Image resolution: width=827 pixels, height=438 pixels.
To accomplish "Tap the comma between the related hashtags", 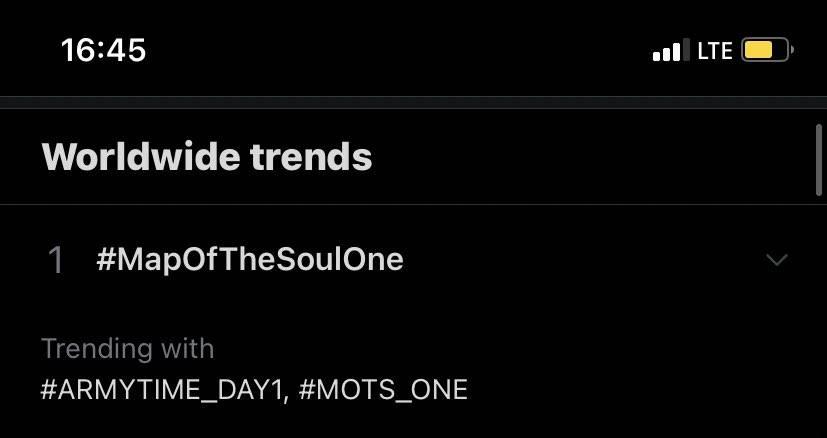I will [x=285, y=394].
